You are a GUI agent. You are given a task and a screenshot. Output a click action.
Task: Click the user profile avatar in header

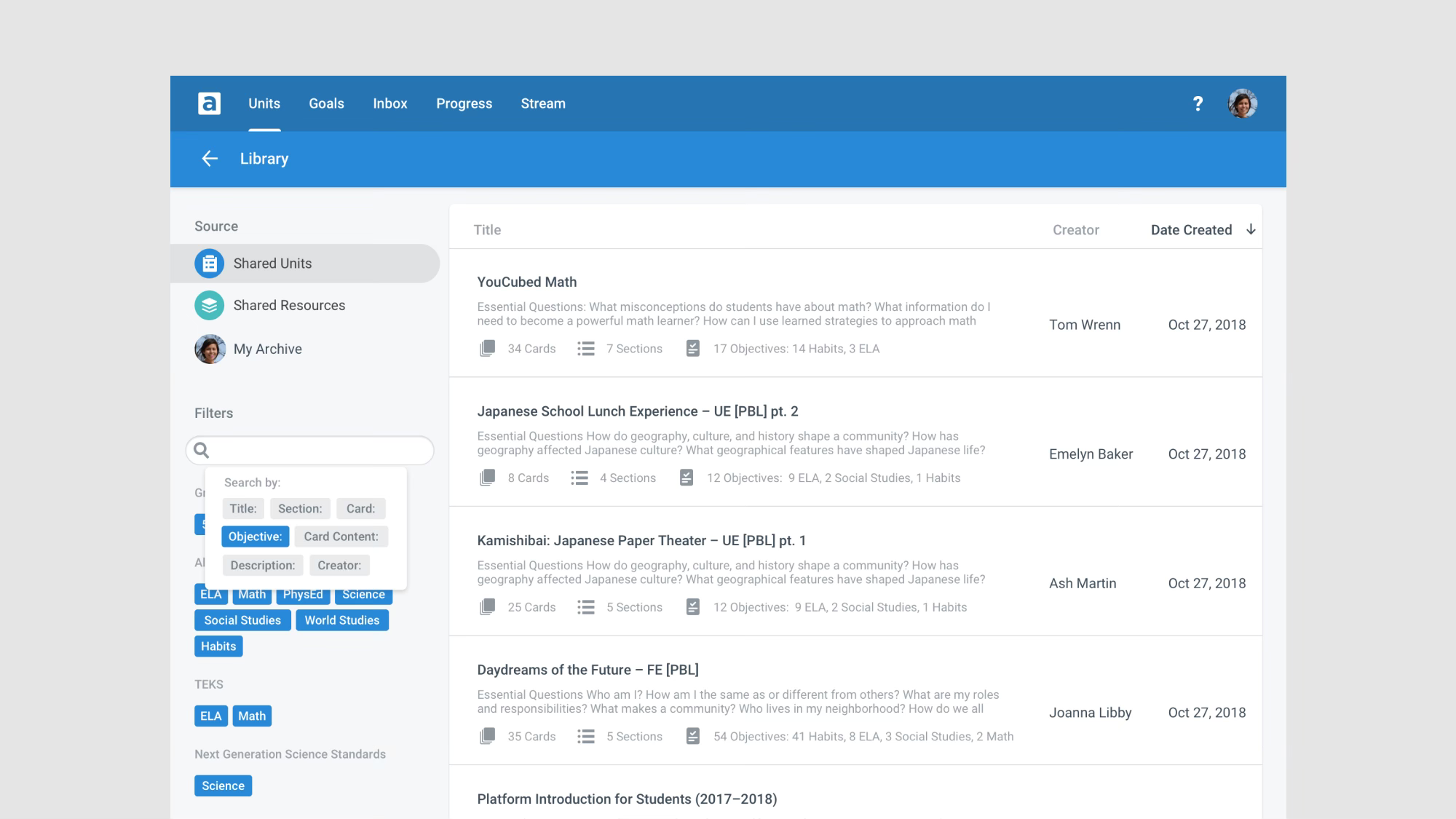pos(1242,103)
